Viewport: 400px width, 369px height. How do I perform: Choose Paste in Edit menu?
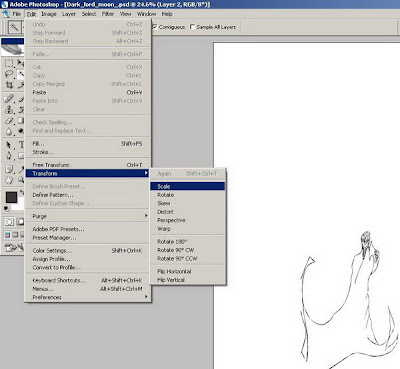coord(87,92)
